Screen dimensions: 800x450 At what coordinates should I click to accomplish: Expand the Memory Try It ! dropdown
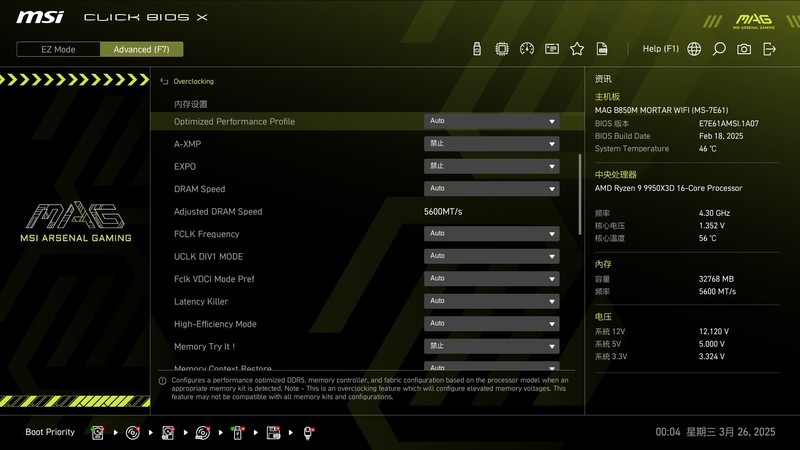[491, 346]
